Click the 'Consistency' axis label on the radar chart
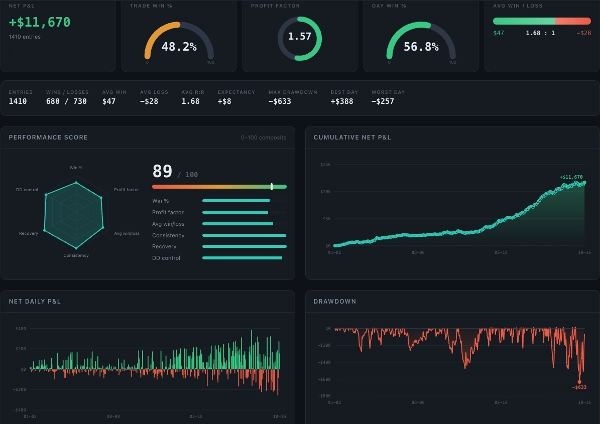Viewport: 600px width, 424px height. pos(76,255)
